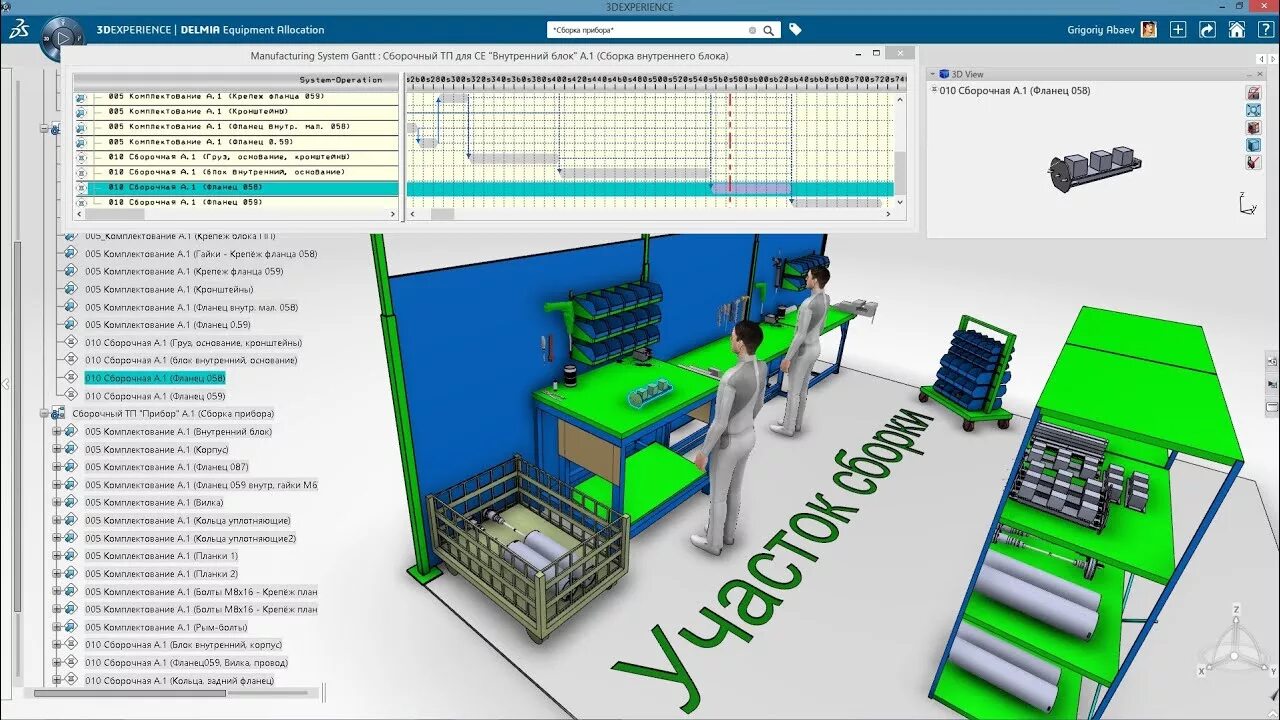The image size is (1280, 720).
Task: Click the Share arrow icon in the top bar
Action: click(x=1208, y=29)
